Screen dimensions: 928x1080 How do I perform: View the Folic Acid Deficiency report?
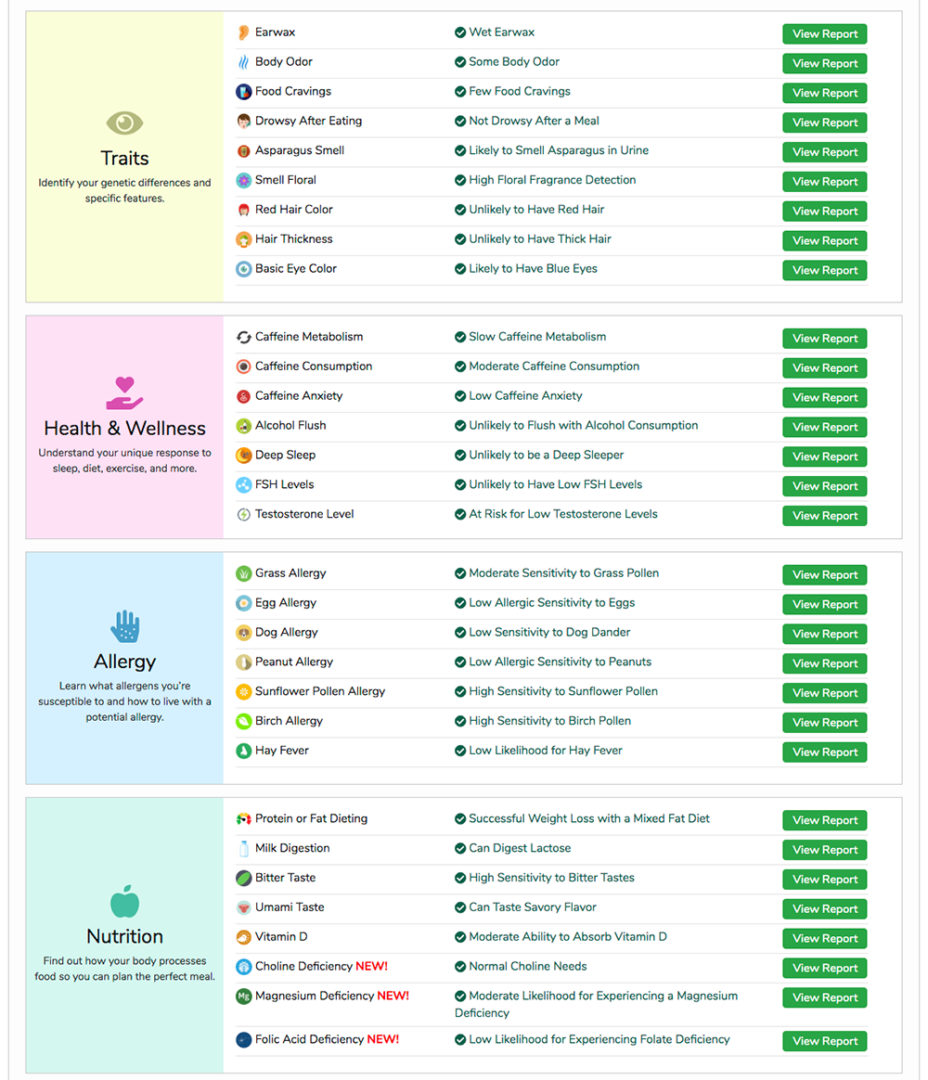coord(823,1040)
